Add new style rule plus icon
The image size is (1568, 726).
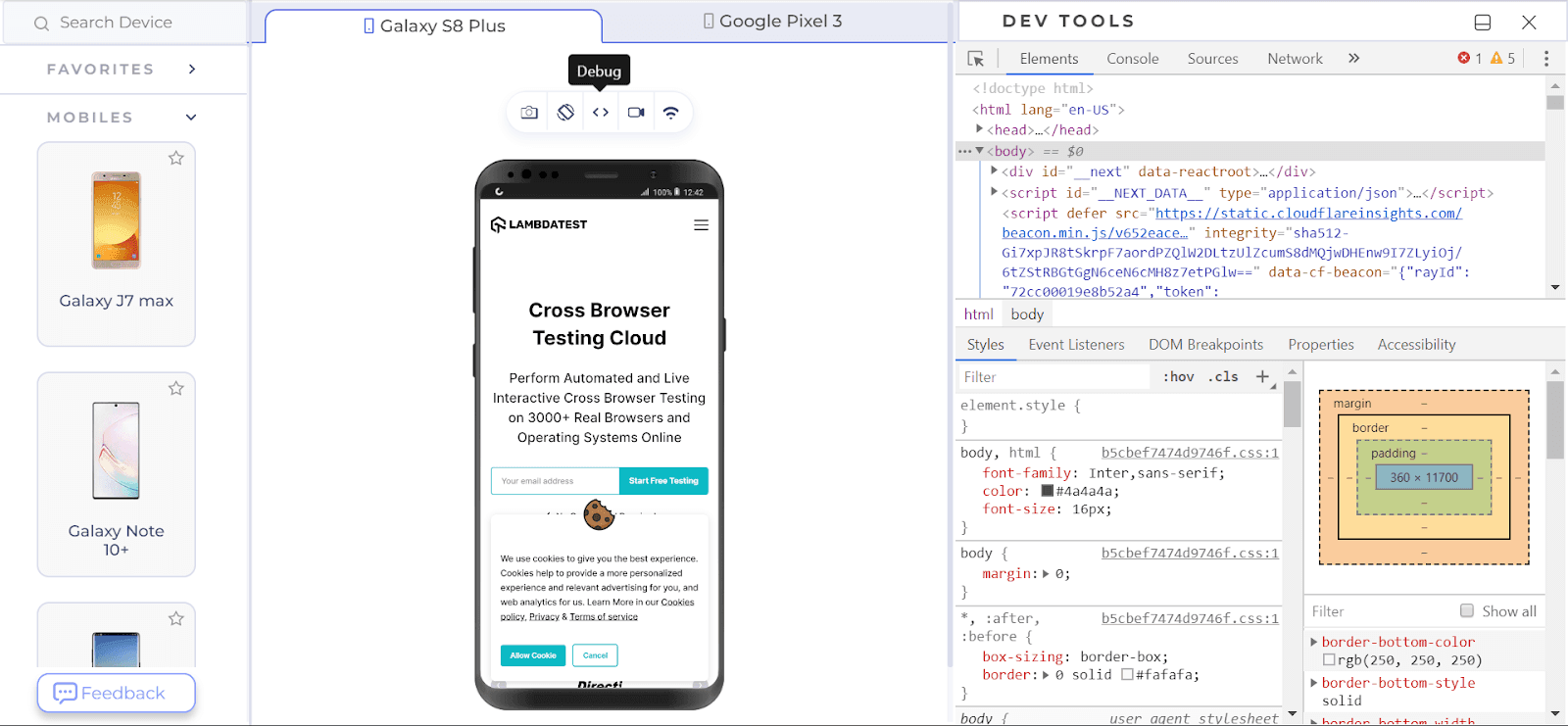(1263, 377)
